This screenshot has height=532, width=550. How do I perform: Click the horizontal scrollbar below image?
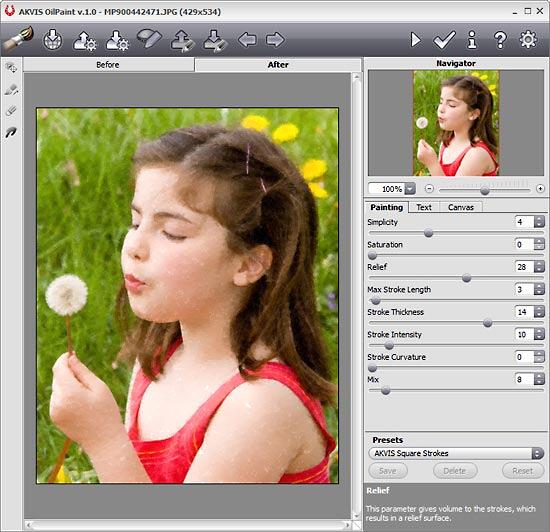[189, 525]
